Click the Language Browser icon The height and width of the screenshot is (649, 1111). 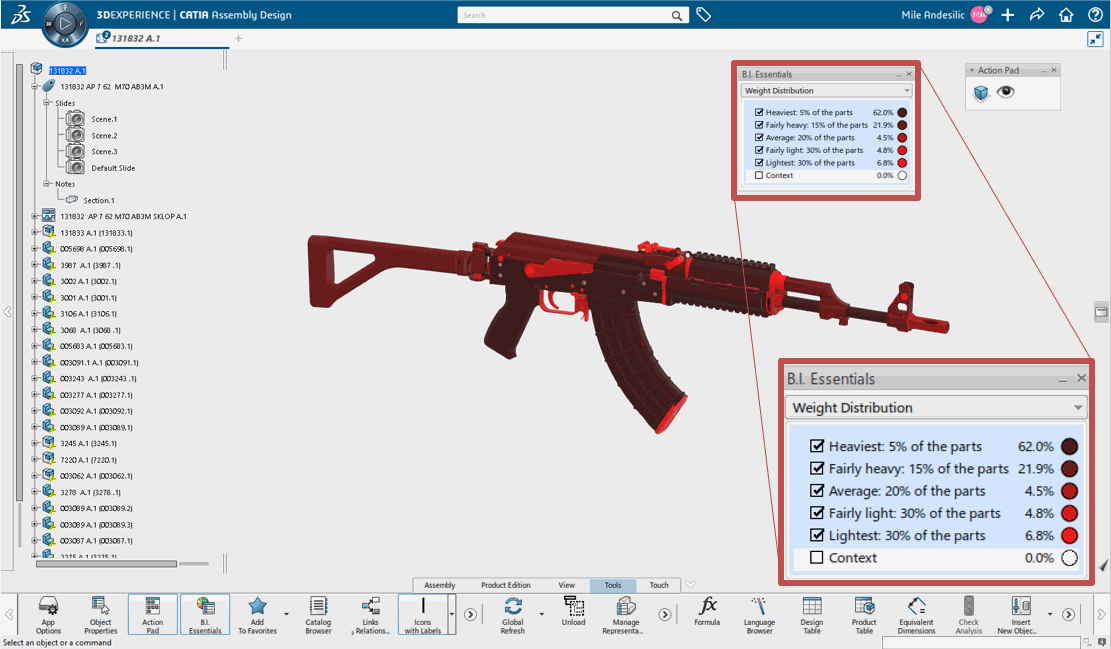pos(759,614)
